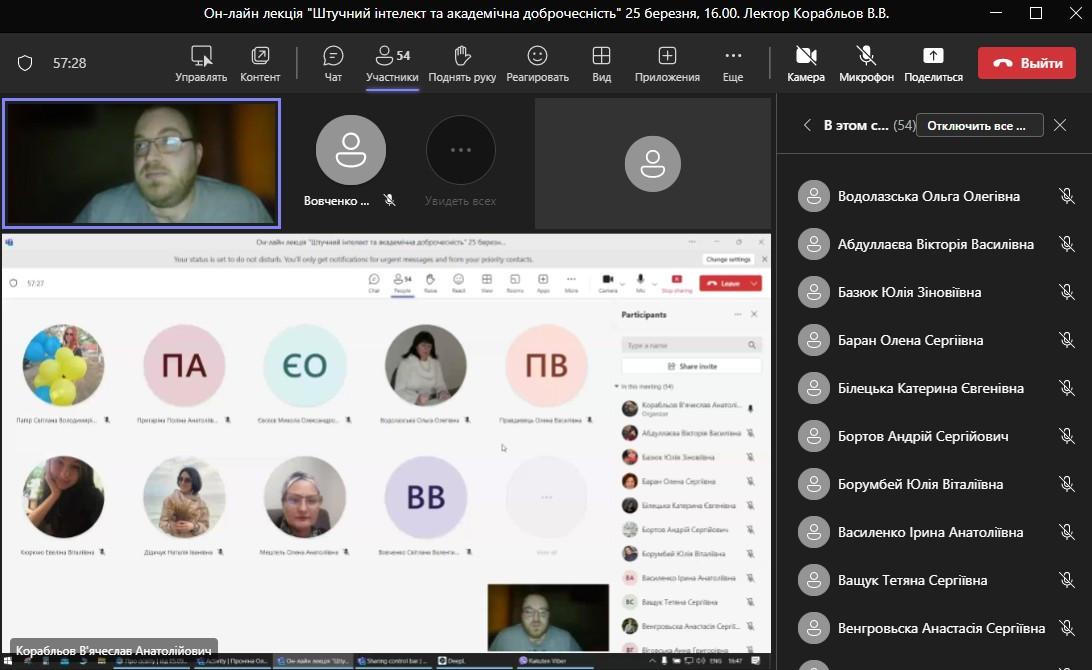Unmute with the Микрофон toggle
Screen dimensions: 1092x670
pos(866,63)
